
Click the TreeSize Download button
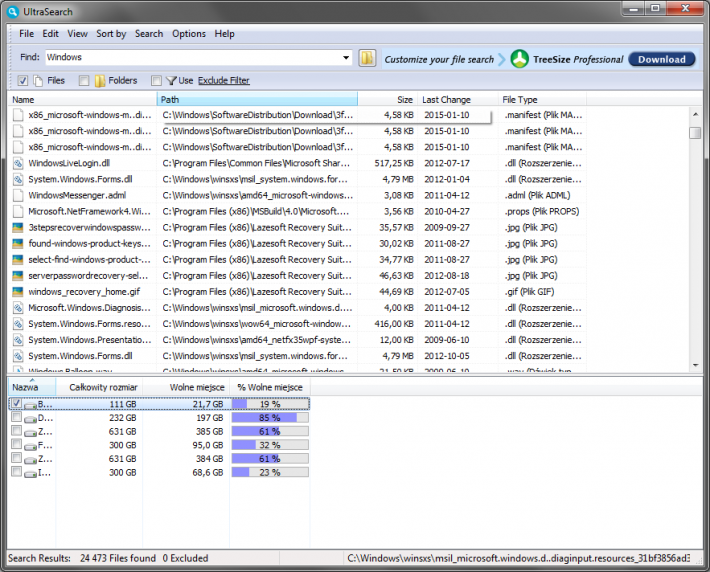point(662,59)
